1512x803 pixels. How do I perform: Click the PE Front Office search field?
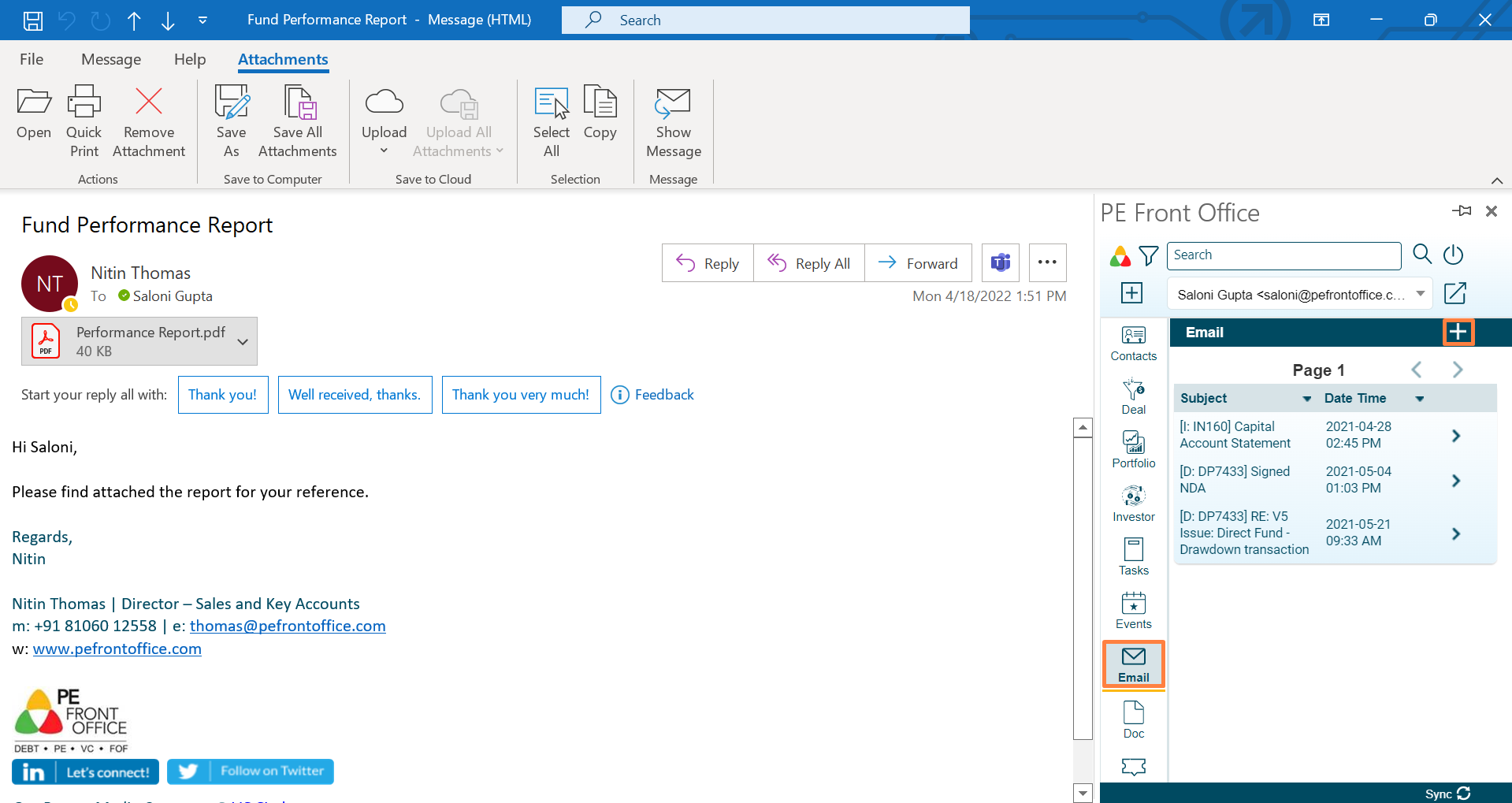[1284, 255]
